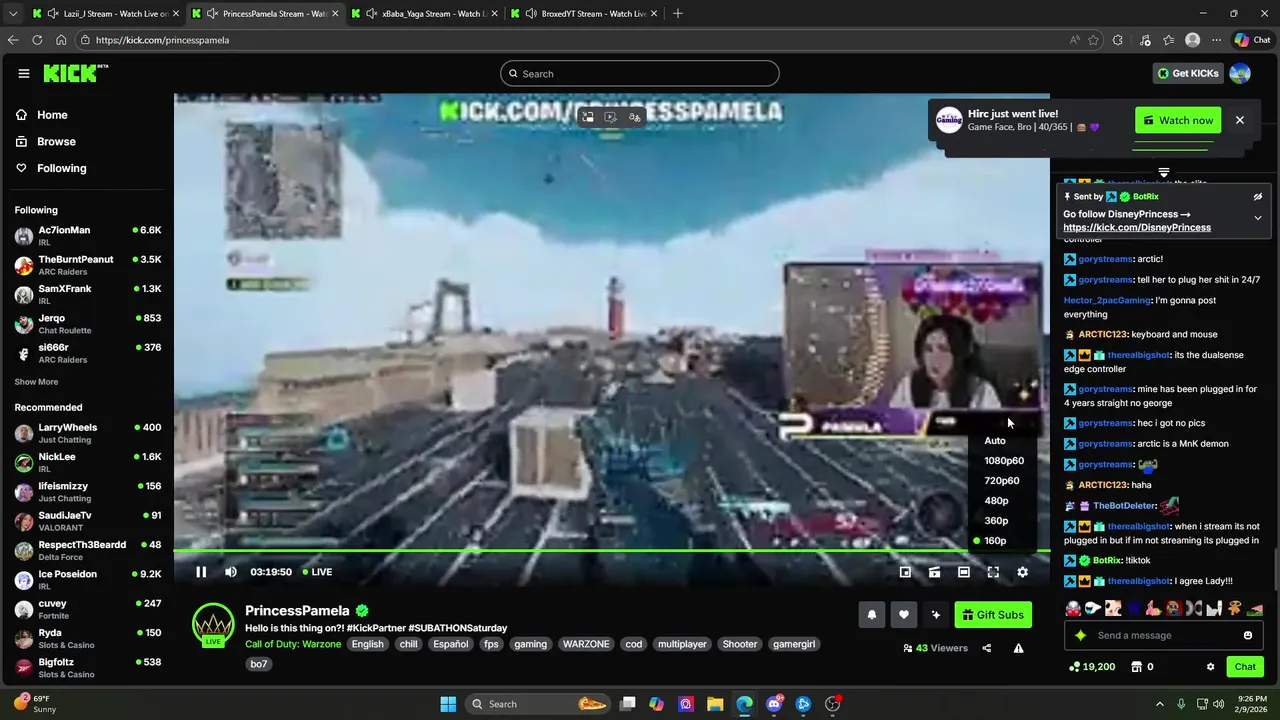Toggle notification bell for PrincessPamela
The height and width of the screenshot is (720, 1280).
coord(871,615)
